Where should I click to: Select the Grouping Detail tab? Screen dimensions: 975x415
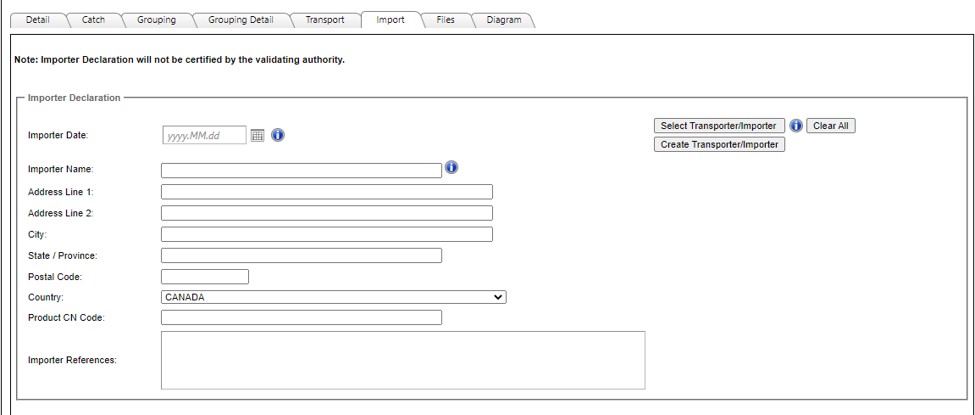(241, 20)
